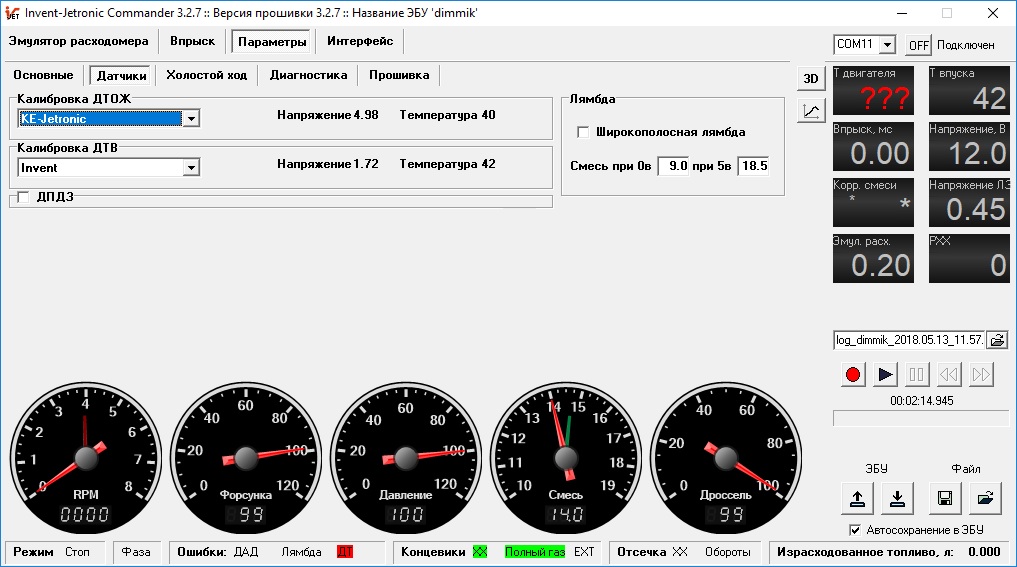Expand Калибровка ДТВ Invent dropdown
This screenshot has height=567, width=1017.
[x=191, y=168]
